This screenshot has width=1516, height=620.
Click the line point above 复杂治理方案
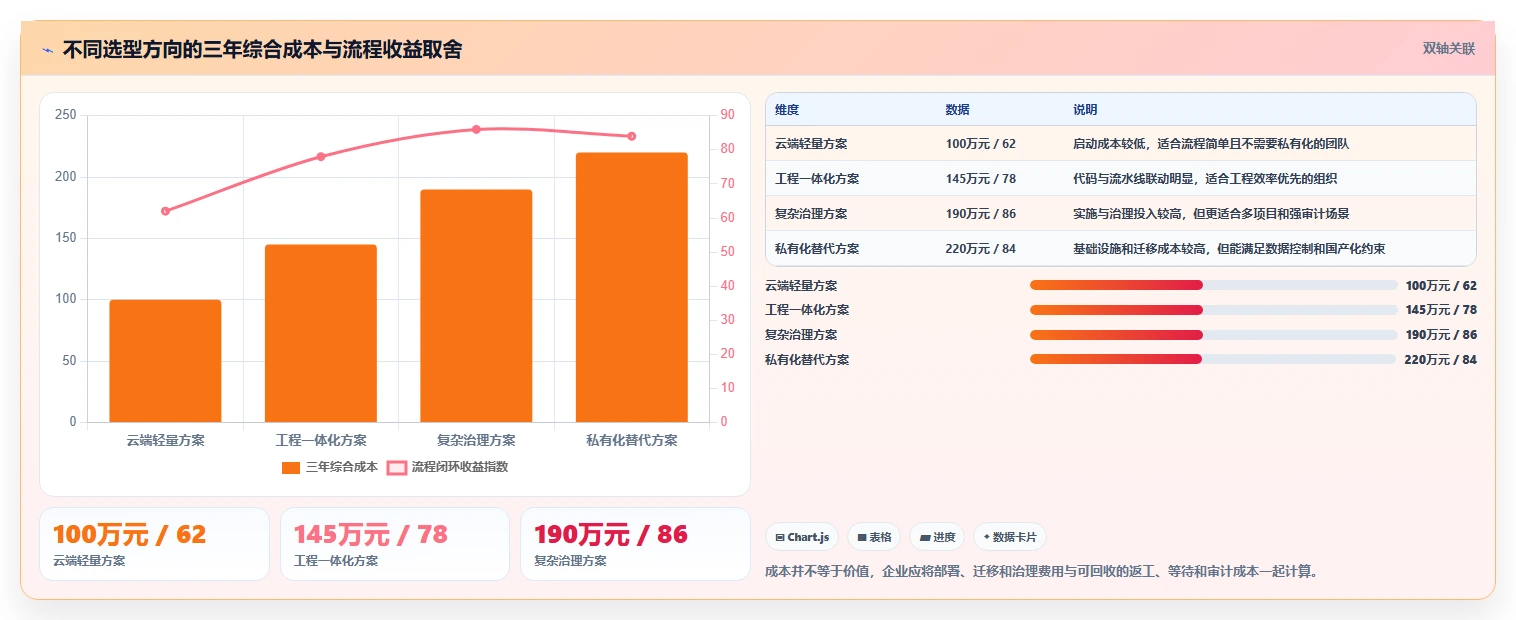[x=476, y=129]
